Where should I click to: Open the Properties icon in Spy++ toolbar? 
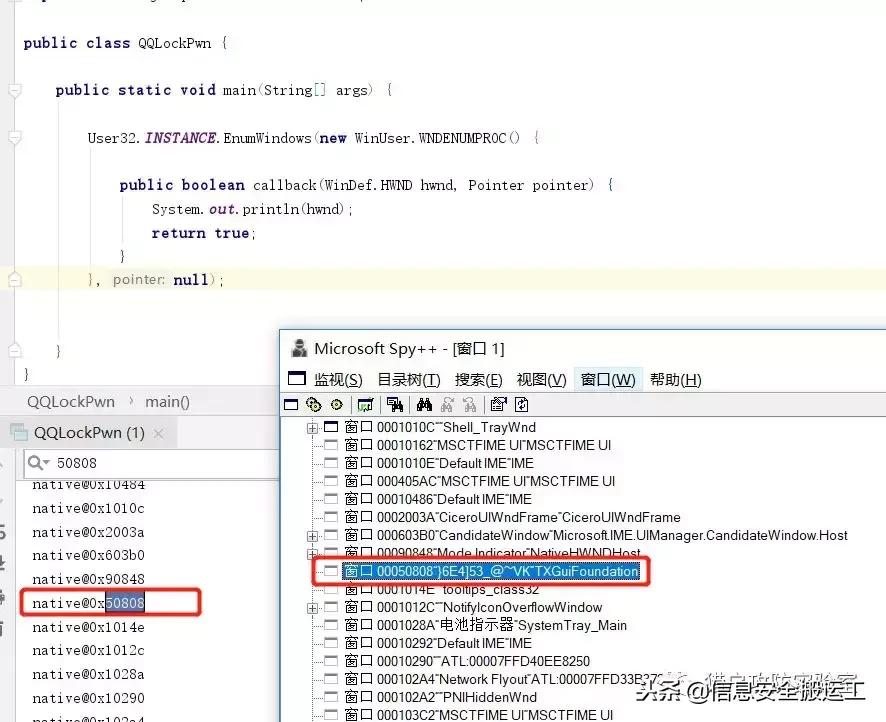coord(499,404)
